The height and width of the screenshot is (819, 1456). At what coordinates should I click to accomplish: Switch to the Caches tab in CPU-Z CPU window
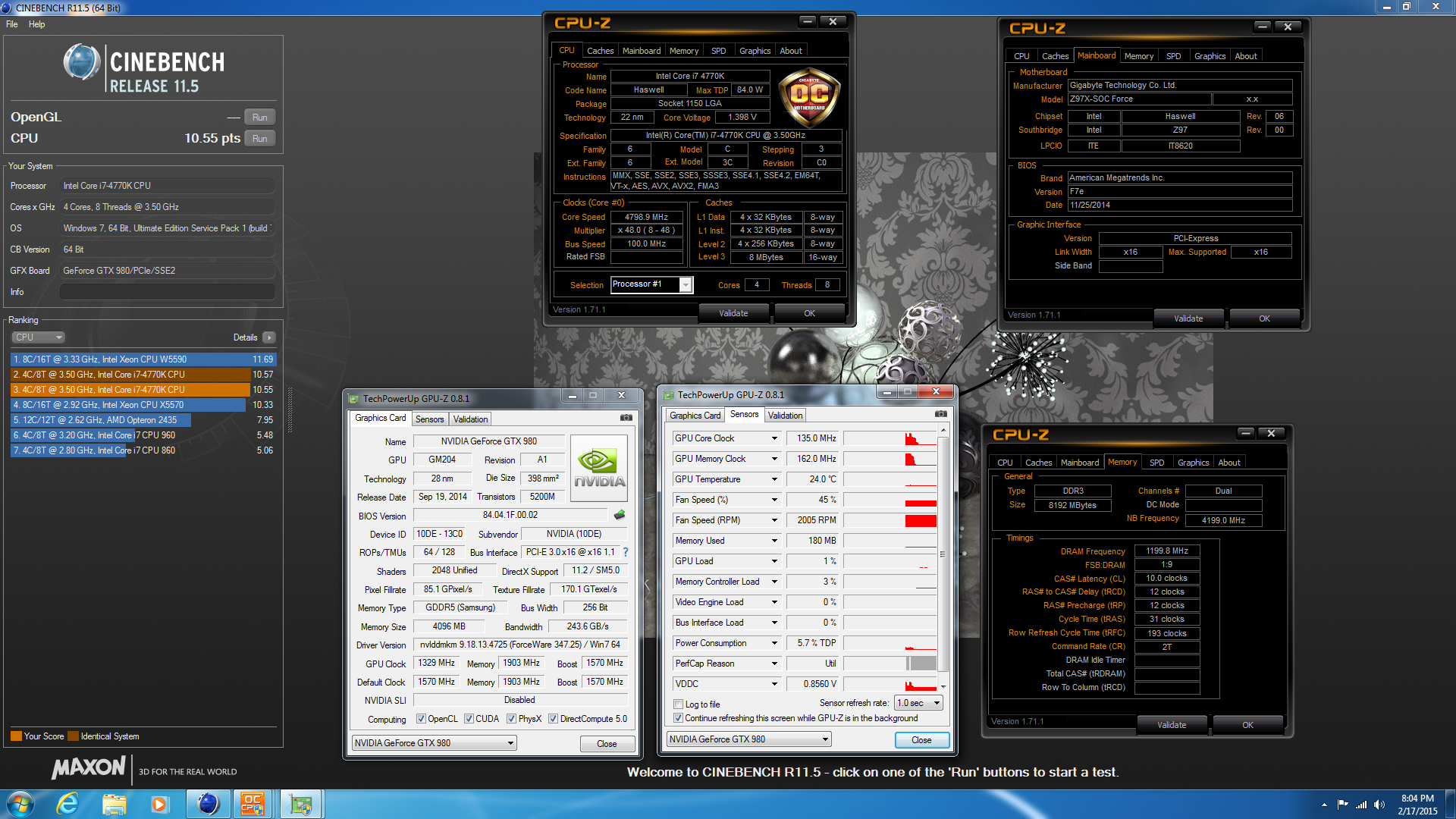(x=600, y=51)
